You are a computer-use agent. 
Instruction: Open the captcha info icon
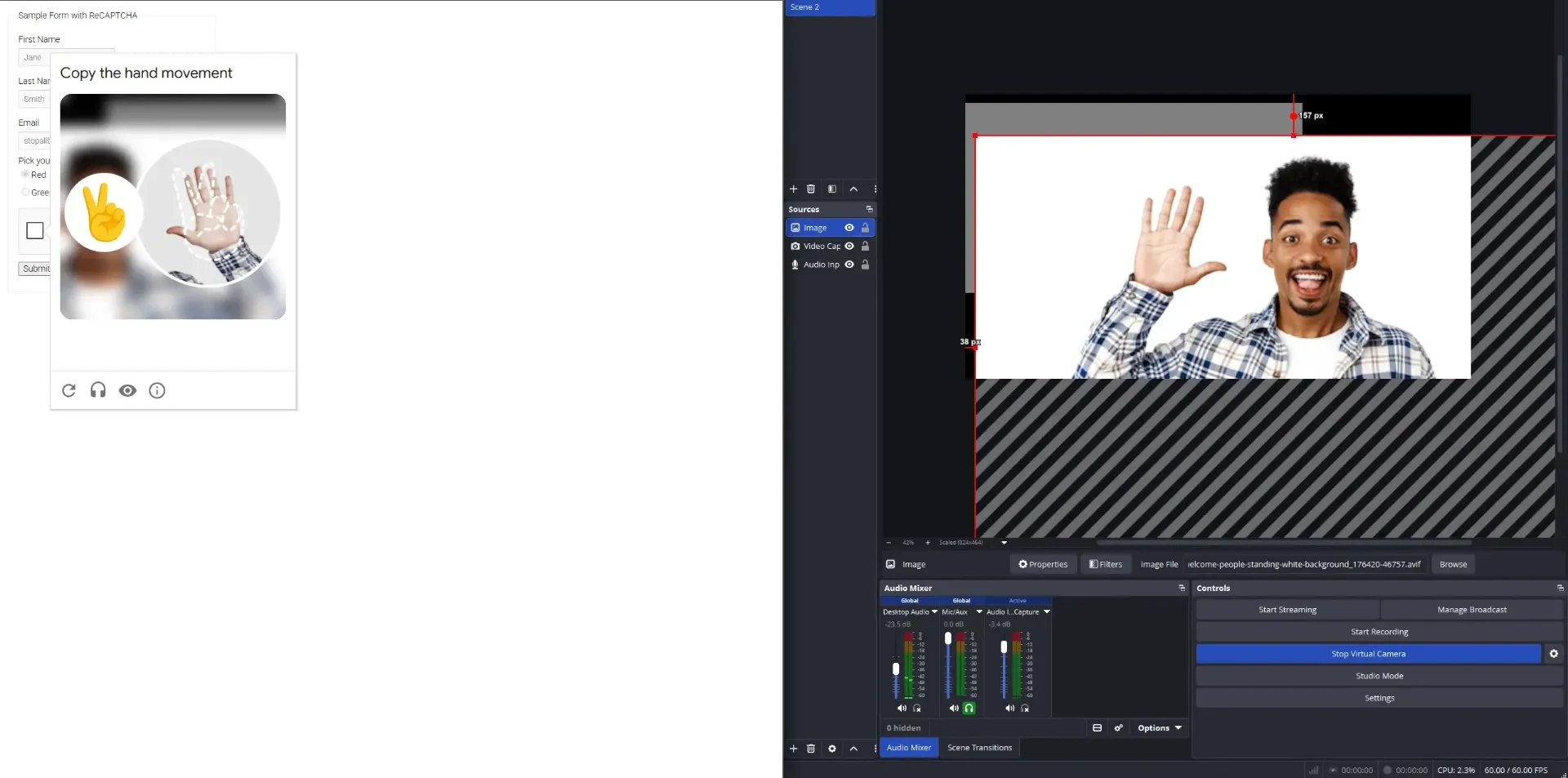coord(157,390)
